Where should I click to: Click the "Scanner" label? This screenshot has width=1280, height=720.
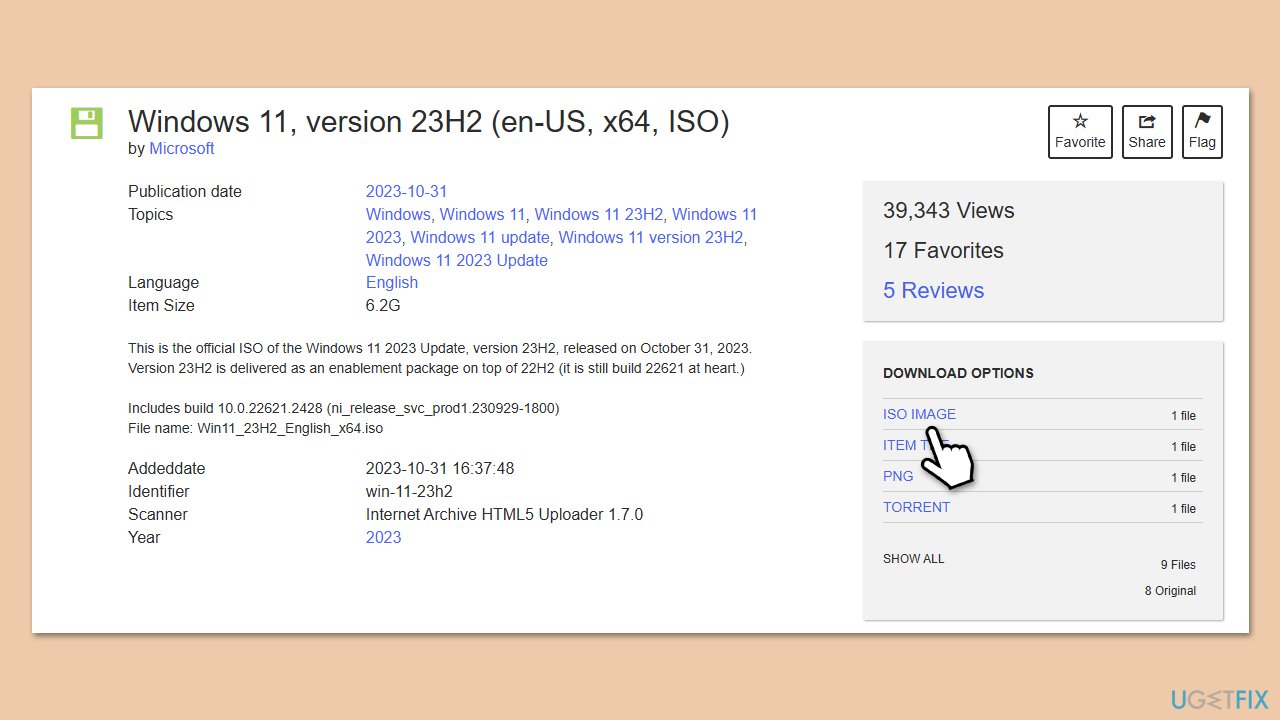158,514
